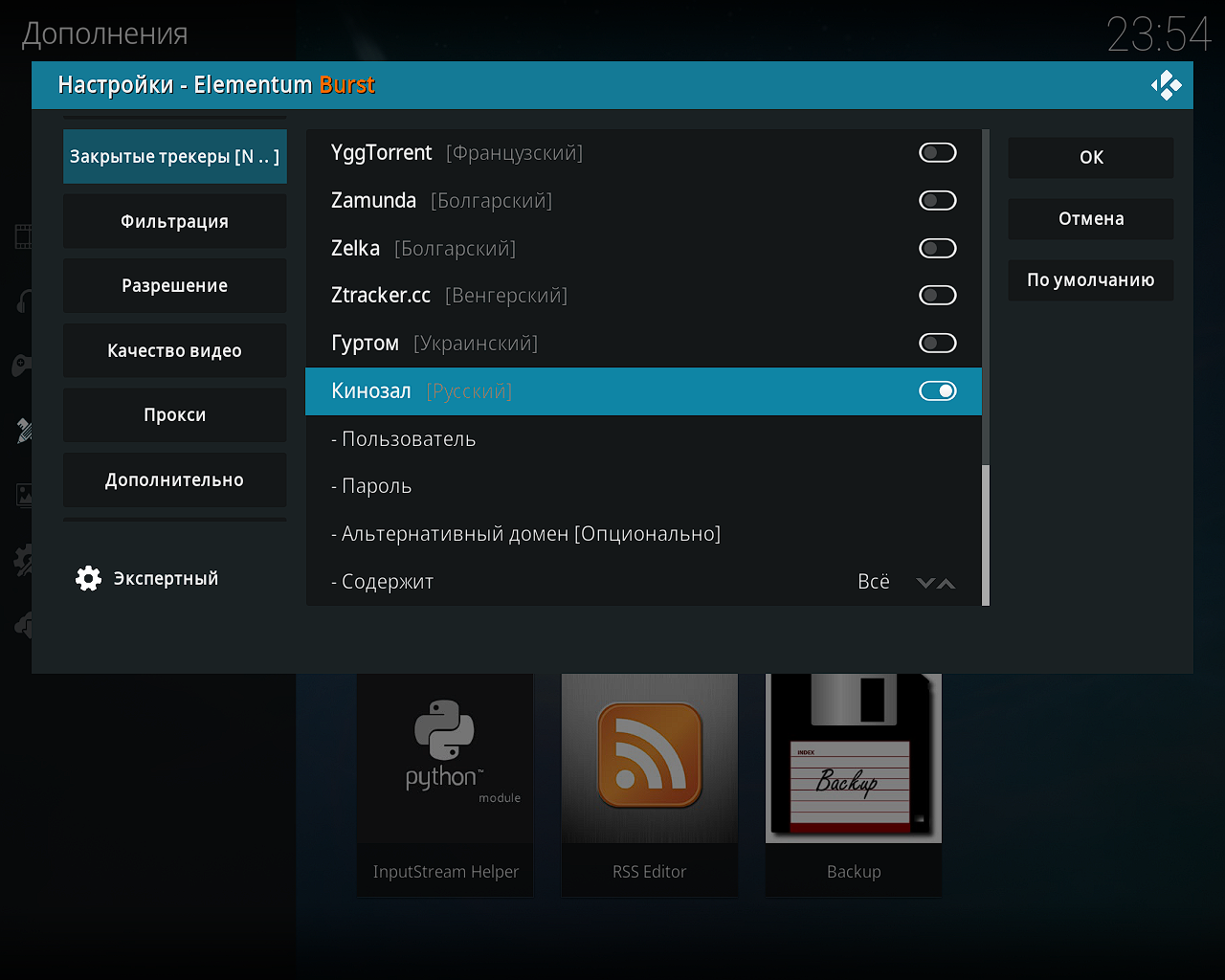
Task: Click the Дополнения page heading
Action: click(104, 34)
